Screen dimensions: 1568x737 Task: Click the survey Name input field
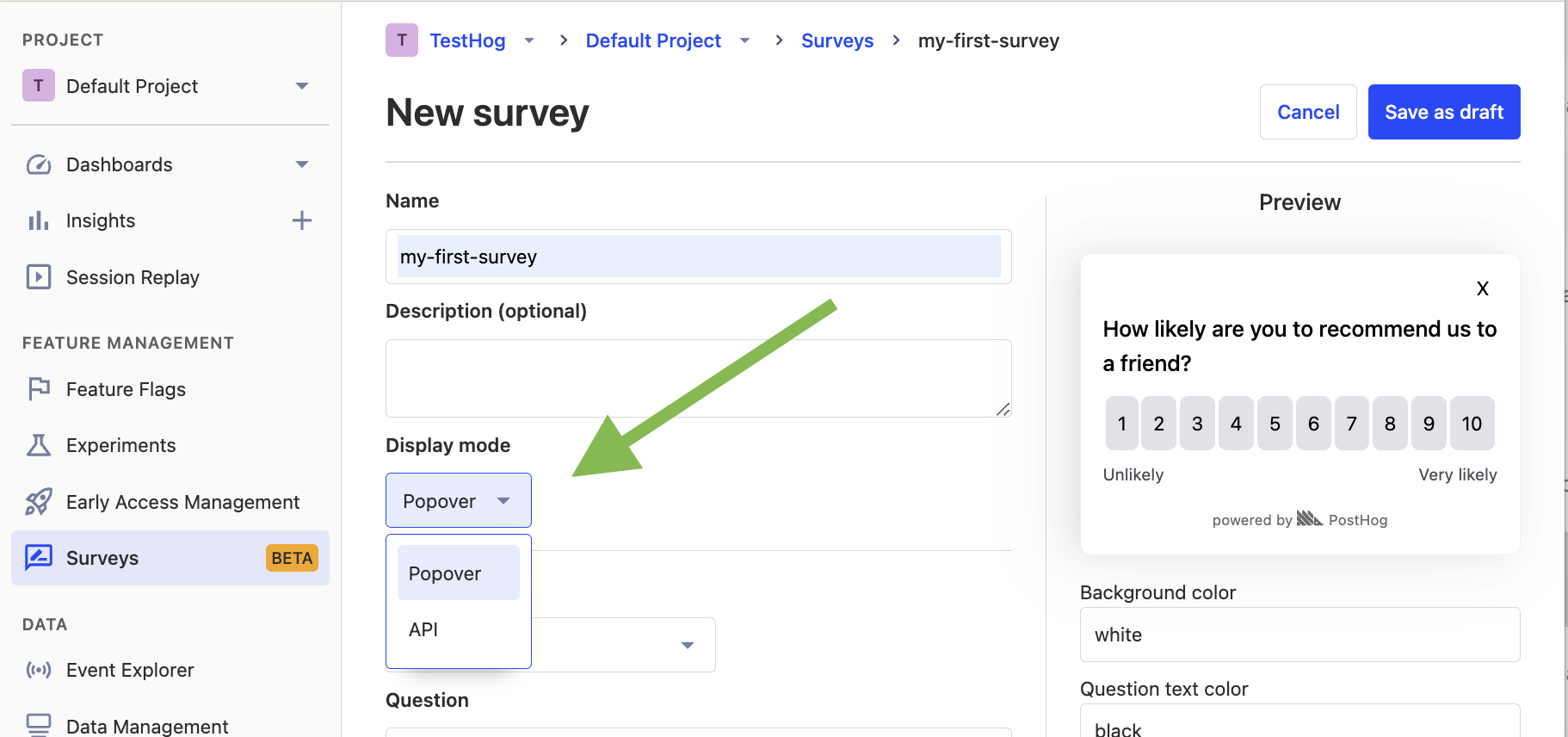699,257
